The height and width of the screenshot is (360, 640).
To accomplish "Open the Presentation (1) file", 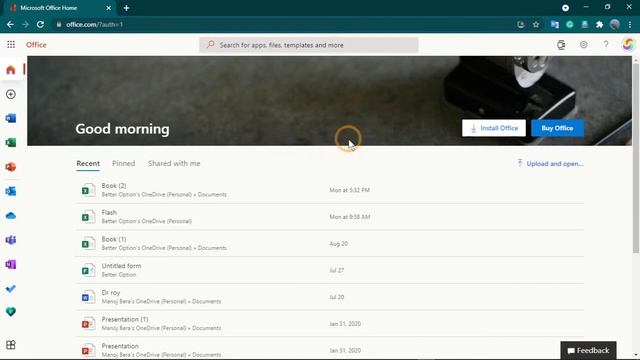I will [x=330, y=324].
